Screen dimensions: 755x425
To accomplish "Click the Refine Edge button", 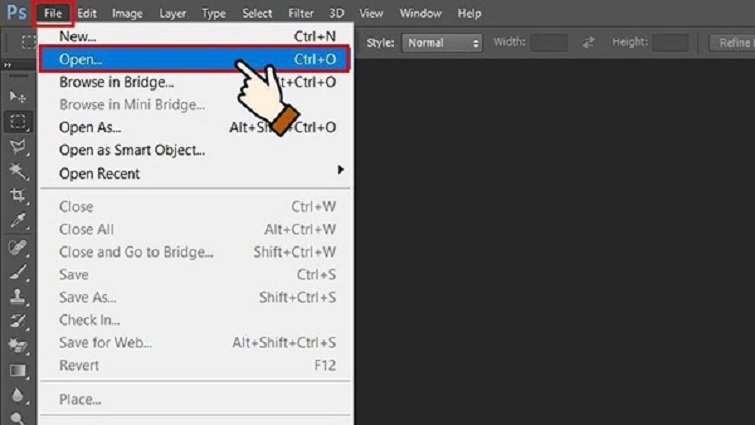I will pos(732,43).
